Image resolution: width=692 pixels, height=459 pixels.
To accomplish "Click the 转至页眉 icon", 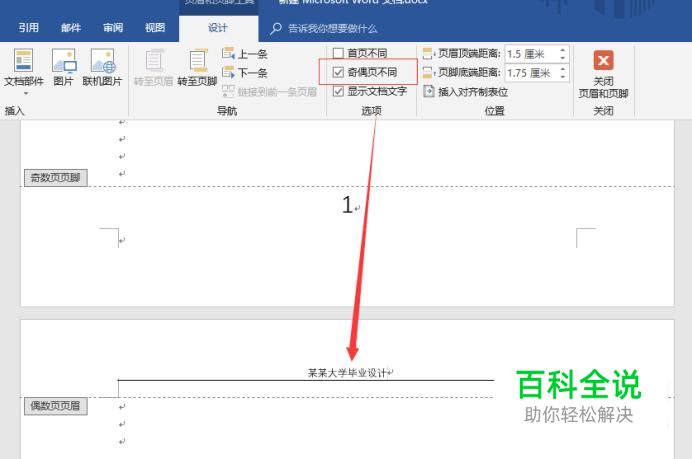I will (154, 60).
